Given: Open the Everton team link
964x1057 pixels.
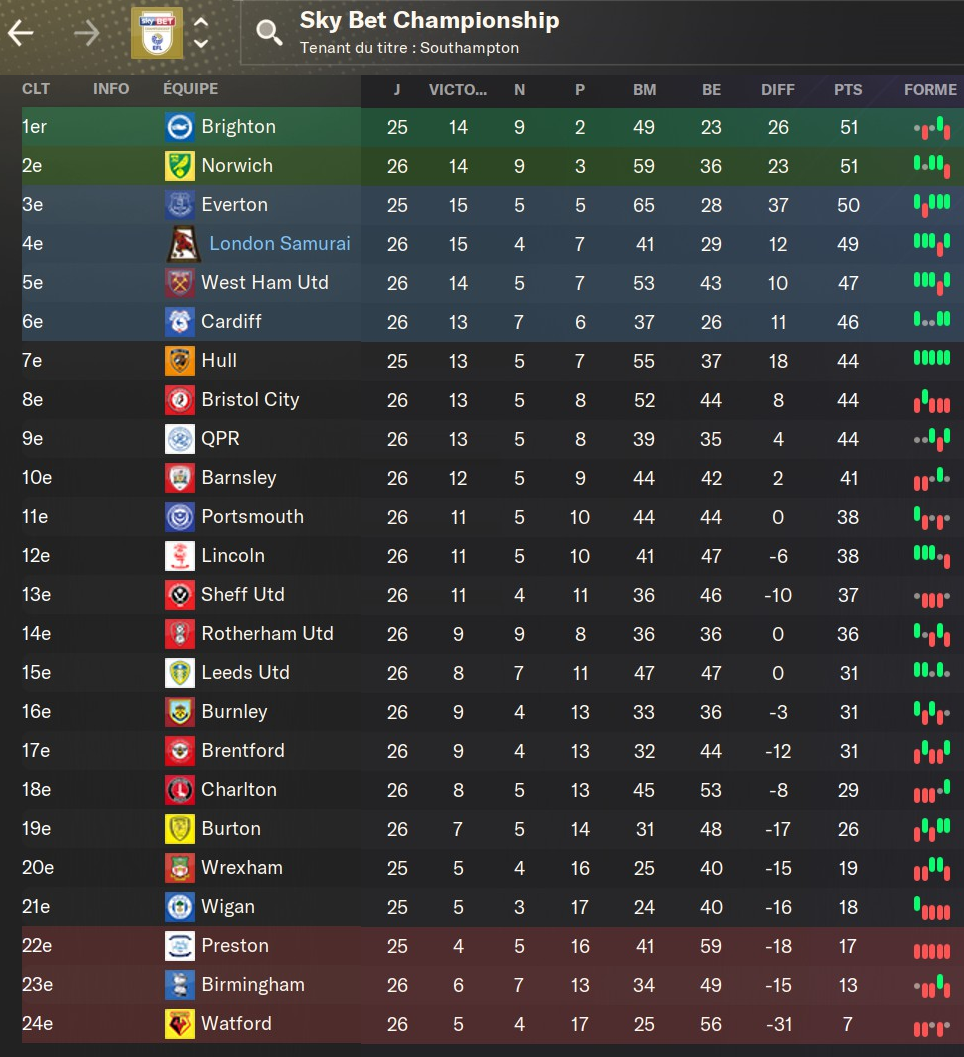Looking at the screenshot, I should tap(234, 205).
